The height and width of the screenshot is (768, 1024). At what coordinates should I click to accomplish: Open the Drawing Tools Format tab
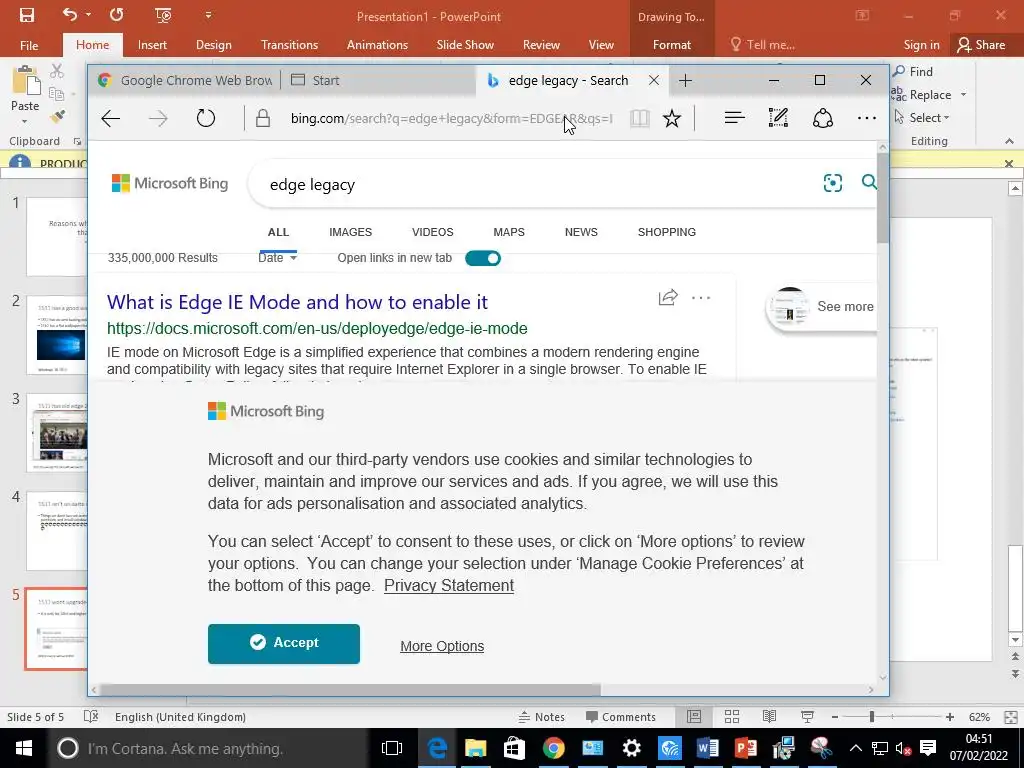[x=671, y=45]
